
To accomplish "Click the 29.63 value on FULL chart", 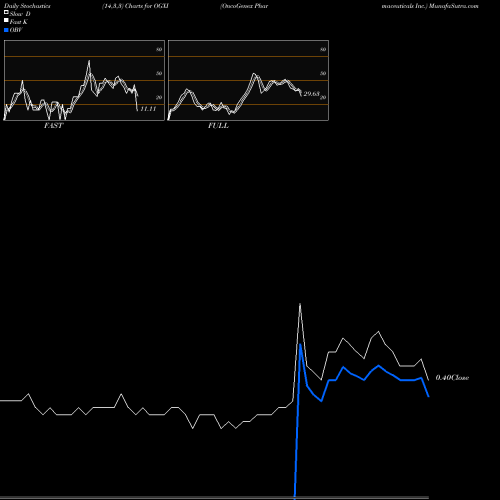I will point(311,94).
